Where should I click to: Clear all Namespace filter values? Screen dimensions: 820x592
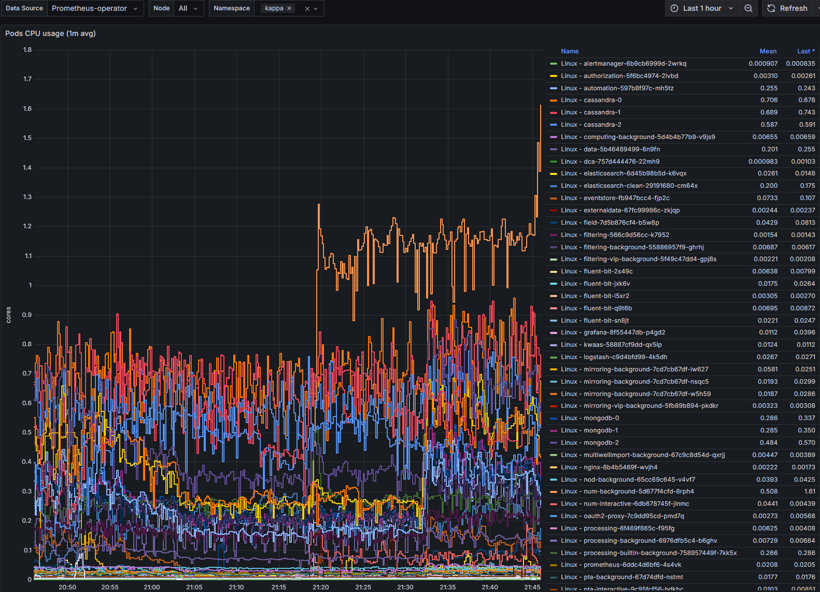(307, 8)
